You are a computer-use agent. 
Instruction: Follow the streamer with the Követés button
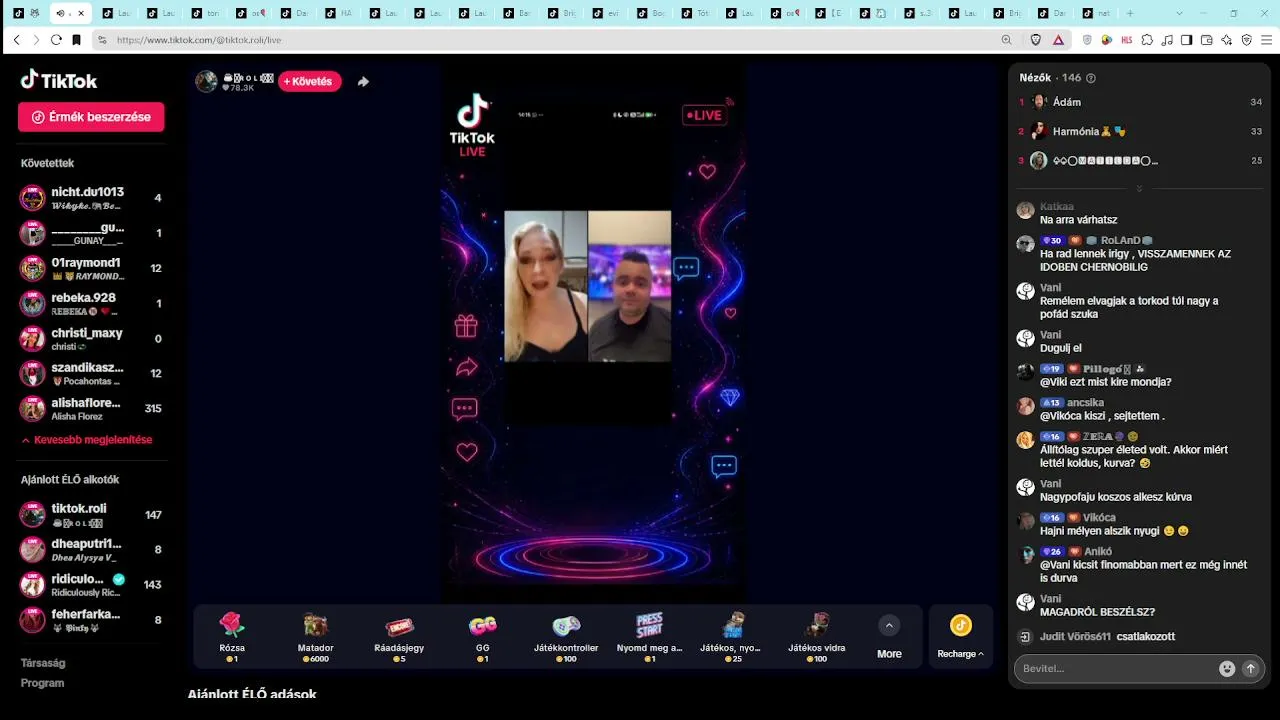click(309, 81)
